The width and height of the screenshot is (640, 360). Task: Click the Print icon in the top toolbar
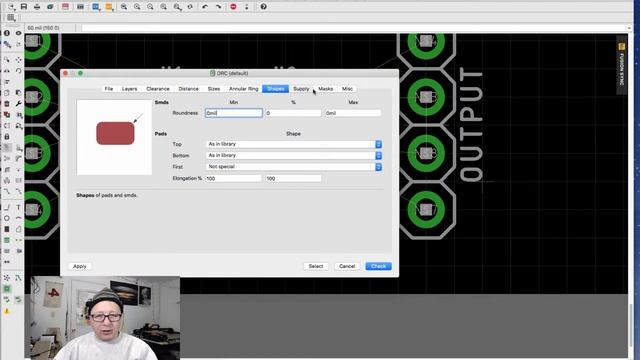click(37, 7)
